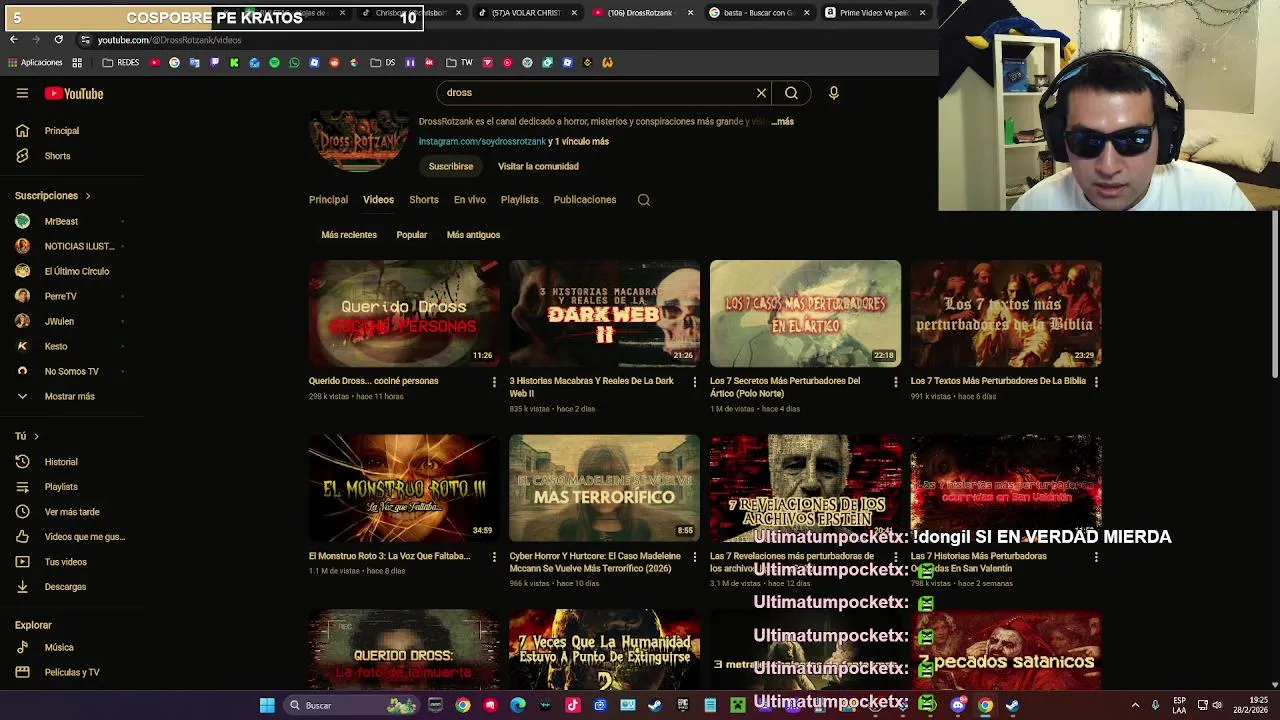Filter videos by Popular
The image size is (1280, 720).
click(x=412, y=235)
